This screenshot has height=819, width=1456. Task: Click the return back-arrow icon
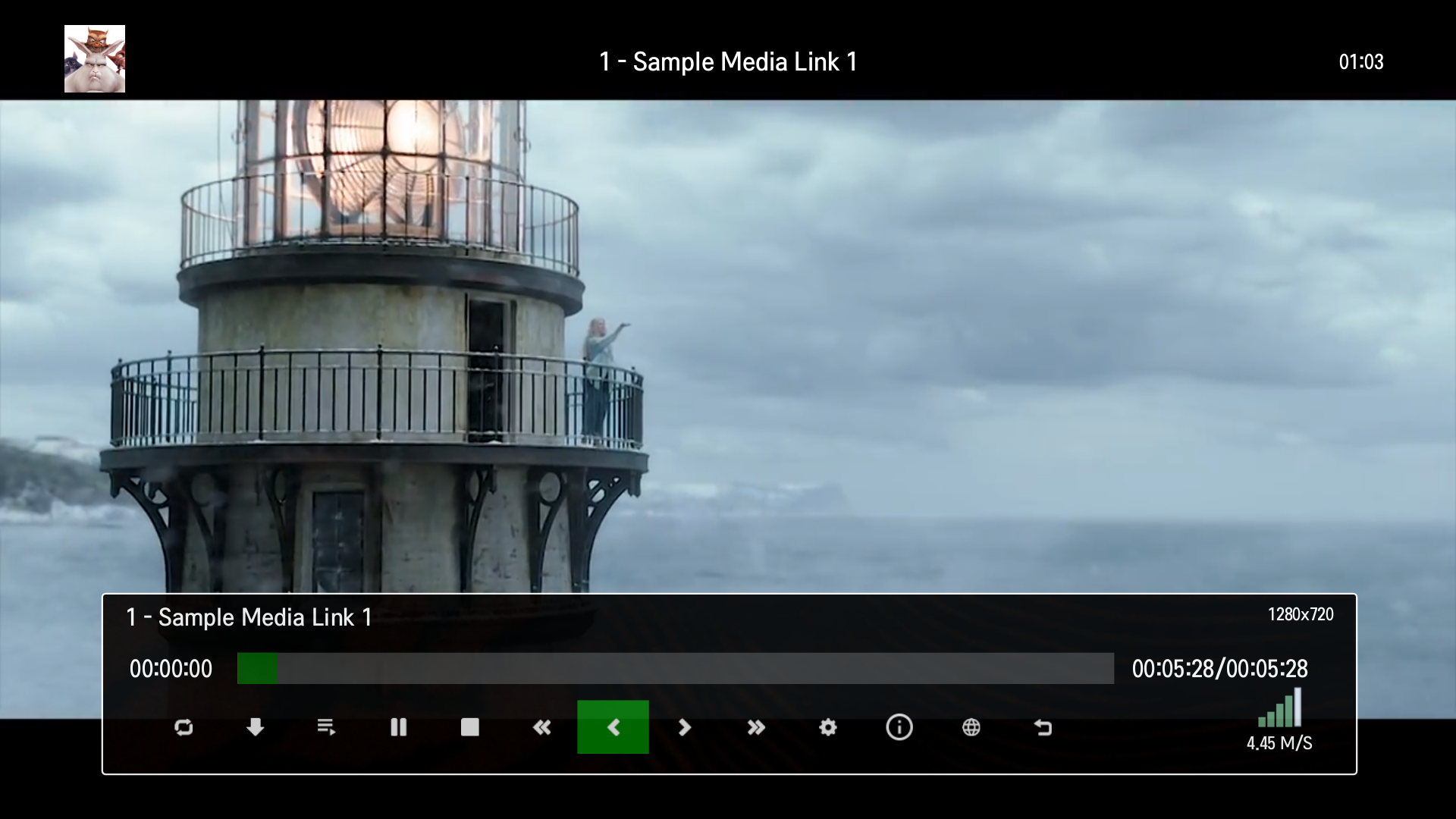tap(1043, 728)
